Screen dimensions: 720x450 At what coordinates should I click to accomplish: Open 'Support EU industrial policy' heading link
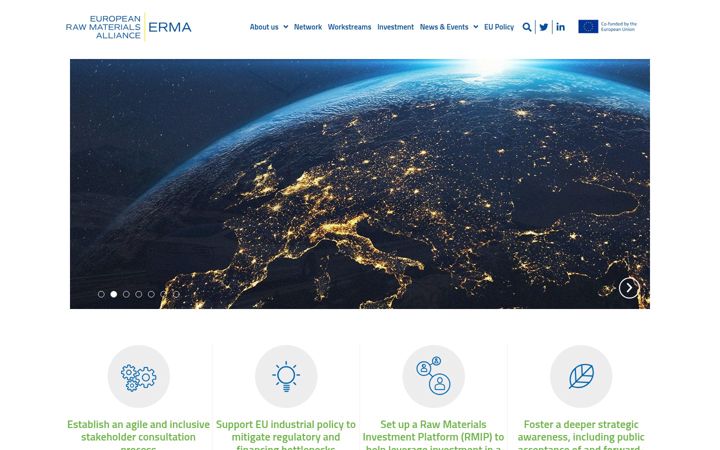286,434
